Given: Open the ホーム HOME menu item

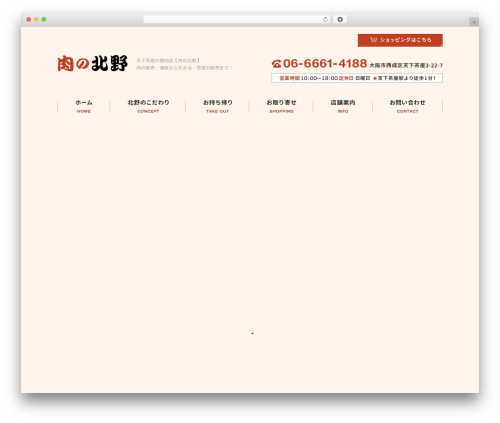Looking at the screenshot, I should coord(84,106).
